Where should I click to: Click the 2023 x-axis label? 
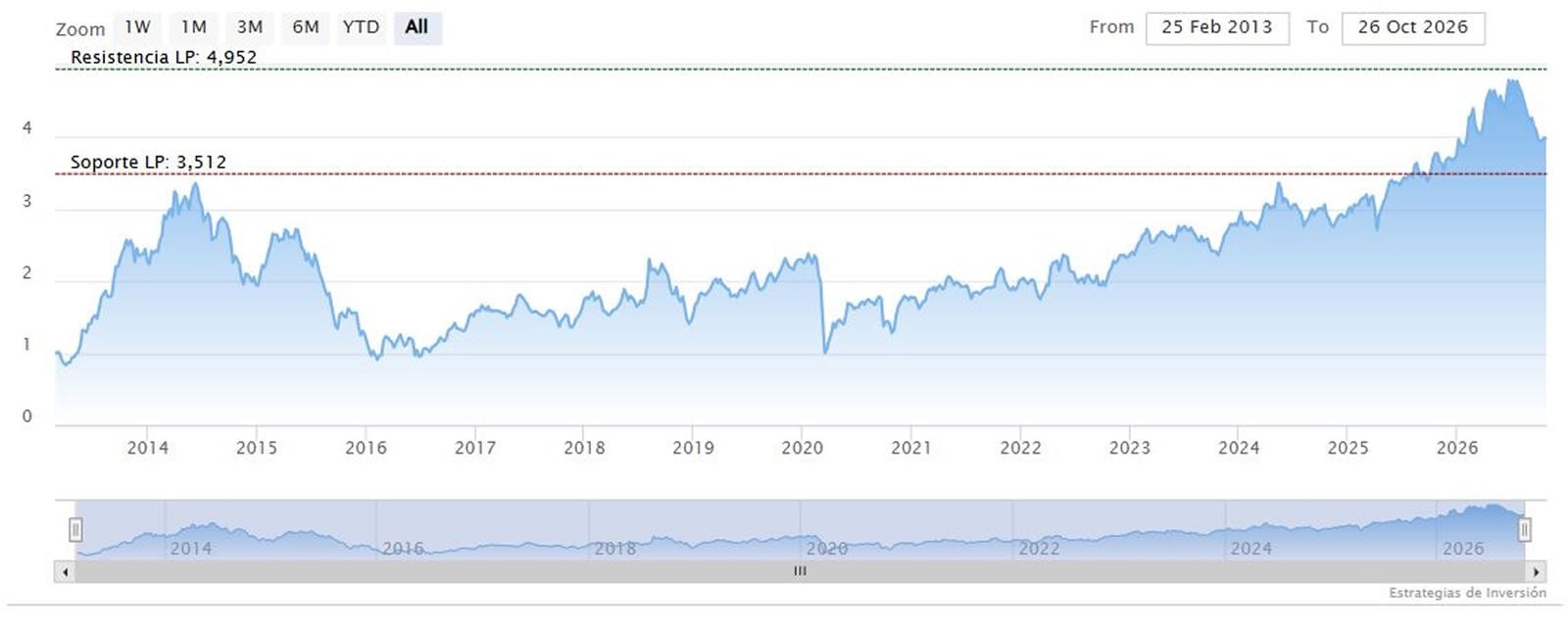[x=1130, y=448]
